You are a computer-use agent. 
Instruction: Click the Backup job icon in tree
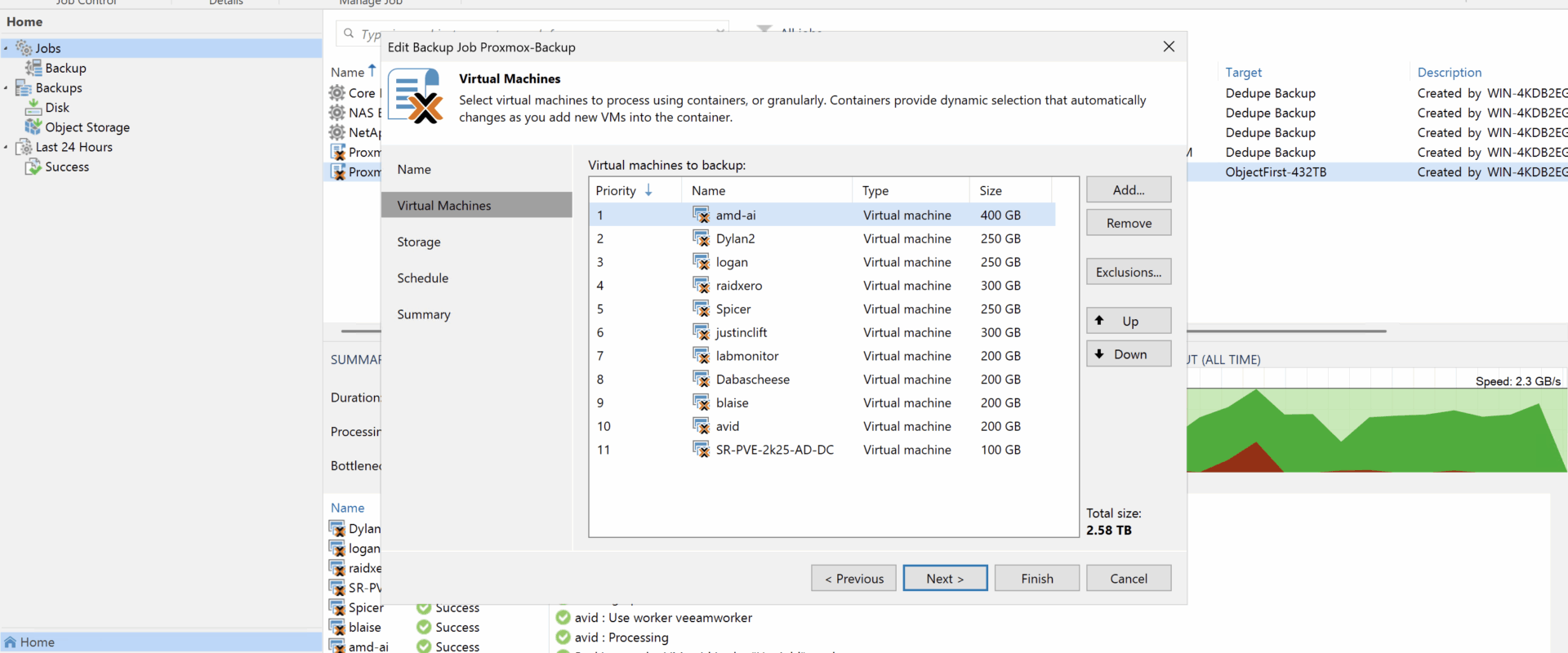33,68
